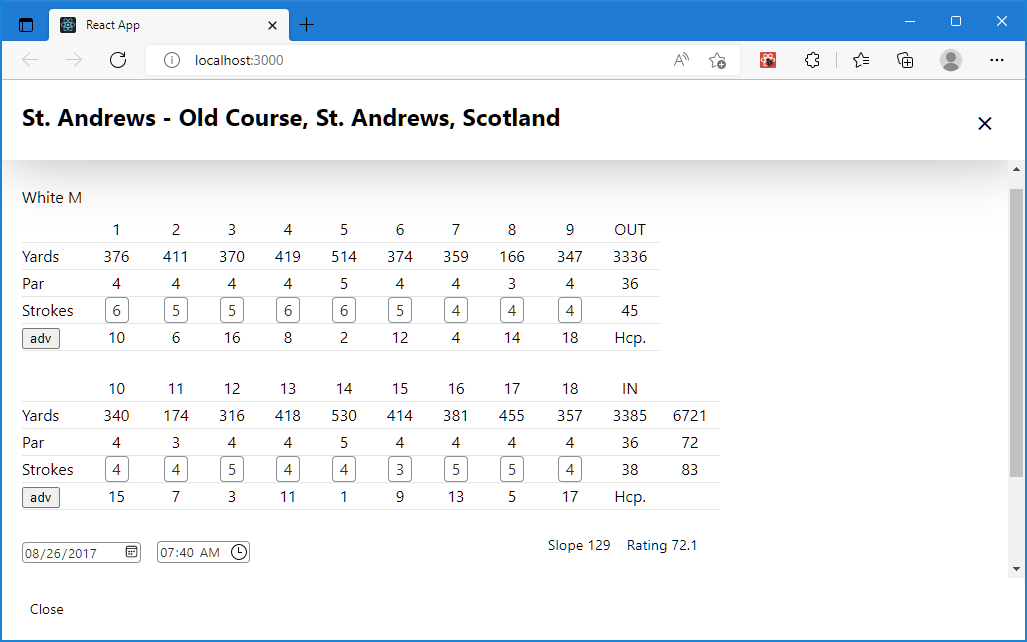
Task: Click the front nine yards total 3336
Action: (x=629, y=257)
